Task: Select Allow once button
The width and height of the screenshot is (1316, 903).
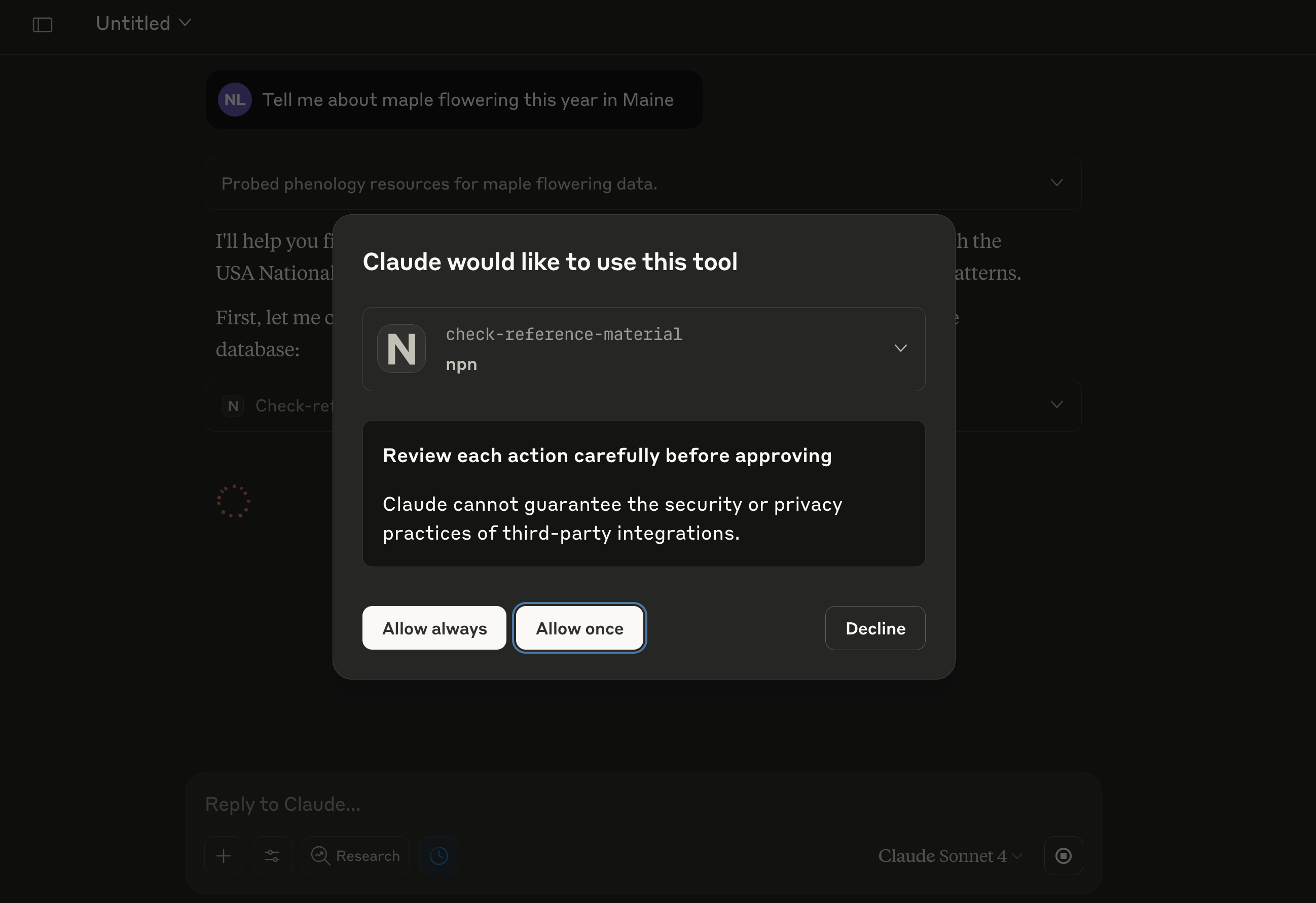Action: click(x=579, y=628)
